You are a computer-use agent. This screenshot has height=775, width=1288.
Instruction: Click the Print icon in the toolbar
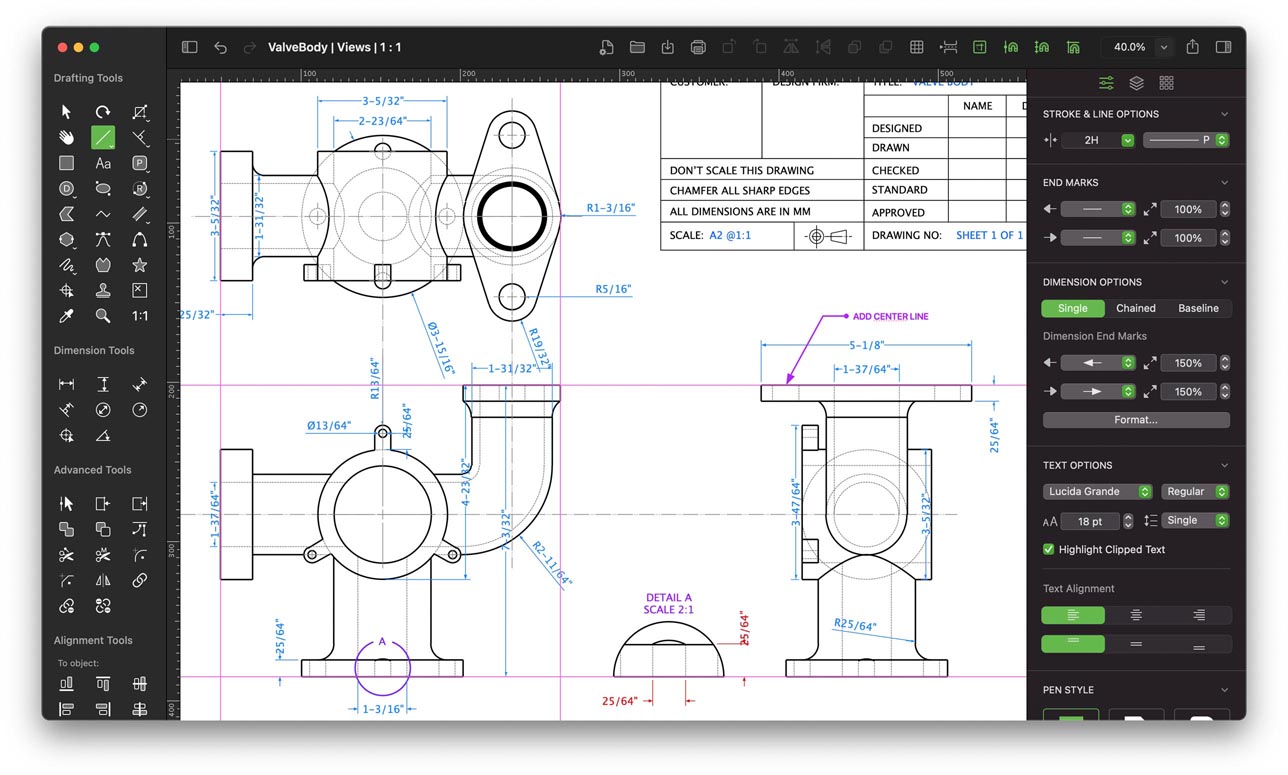[697, 47]
